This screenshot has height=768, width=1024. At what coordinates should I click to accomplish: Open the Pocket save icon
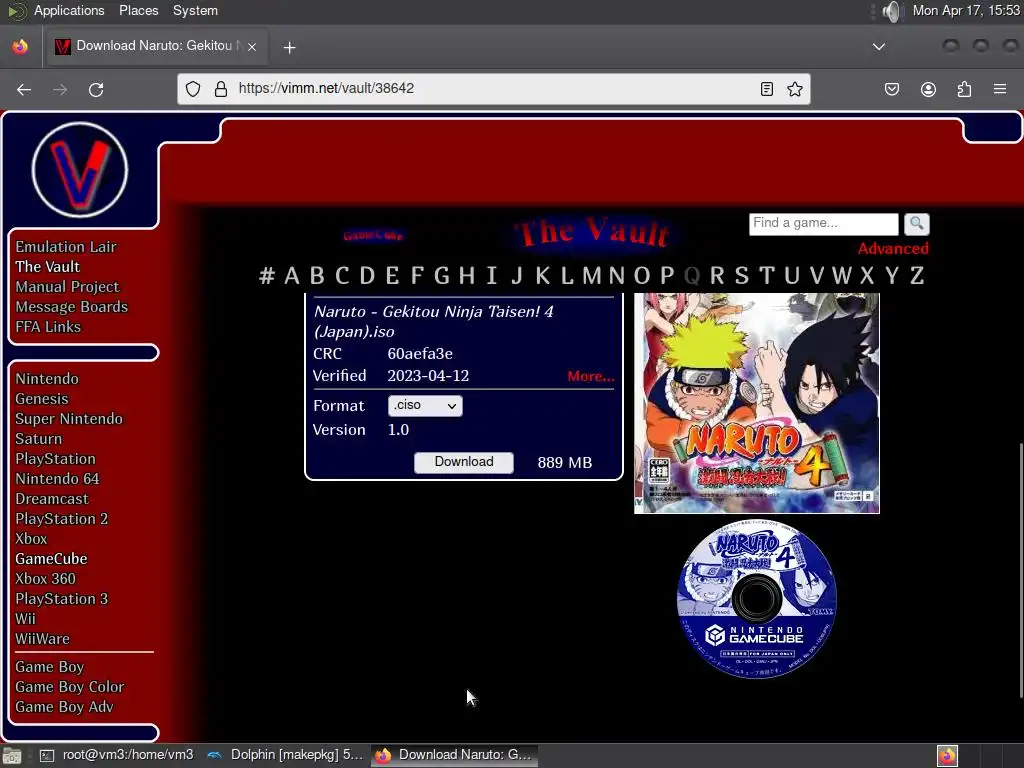891,89
